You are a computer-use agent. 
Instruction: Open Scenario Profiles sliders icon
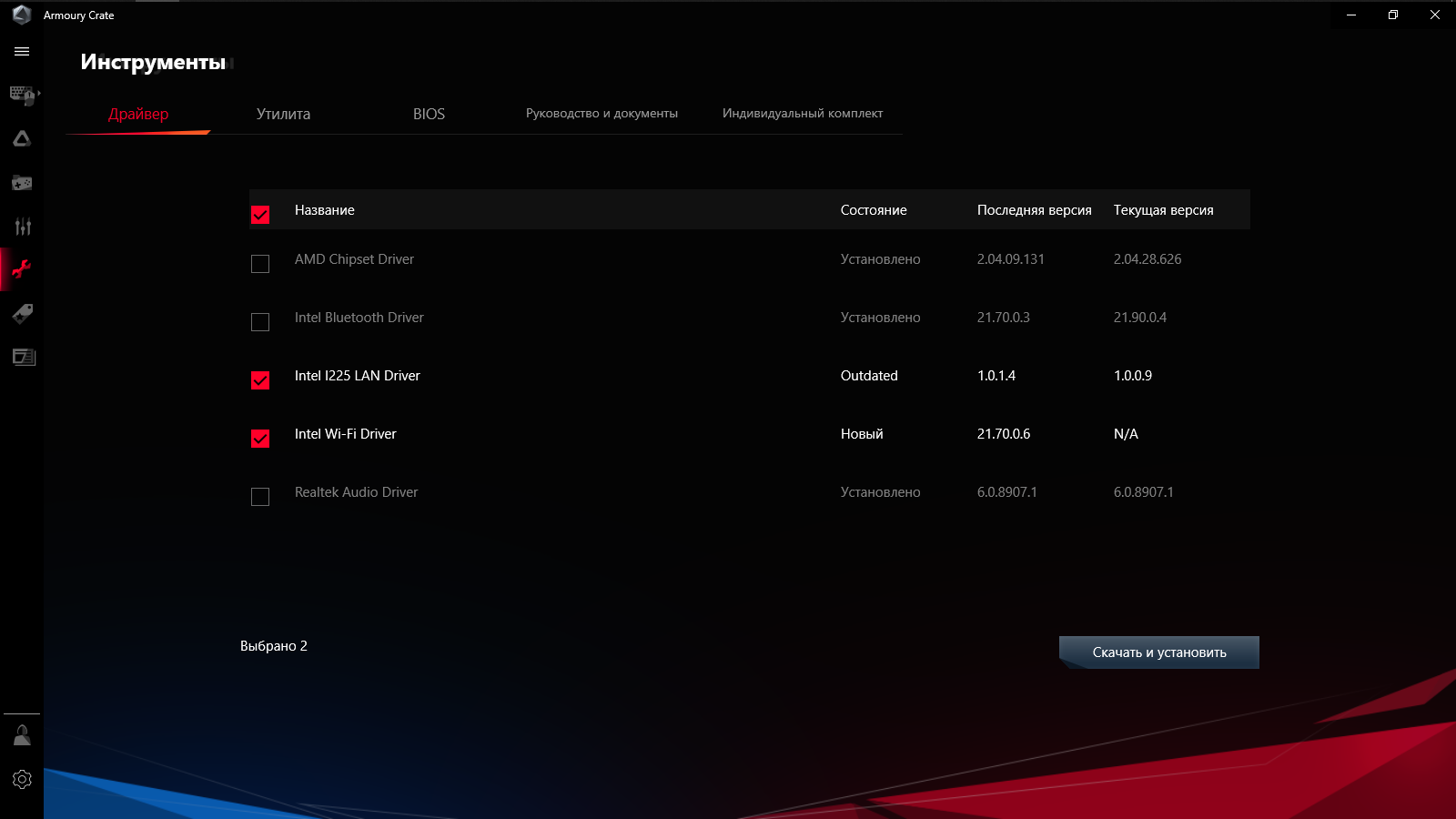coord(22,227)
